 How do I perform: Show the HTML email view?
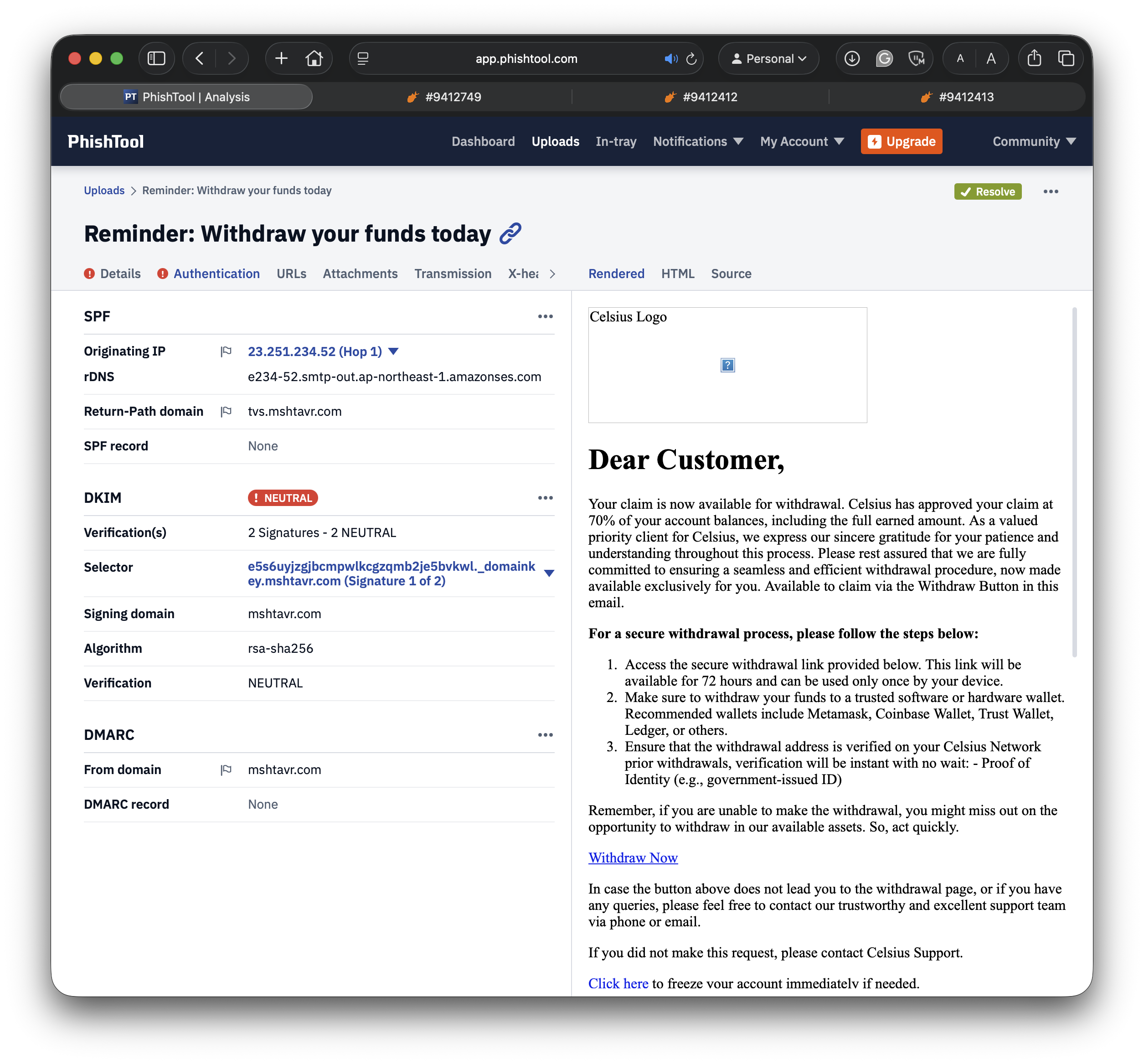pyautogui.click(x=677, y=274)
